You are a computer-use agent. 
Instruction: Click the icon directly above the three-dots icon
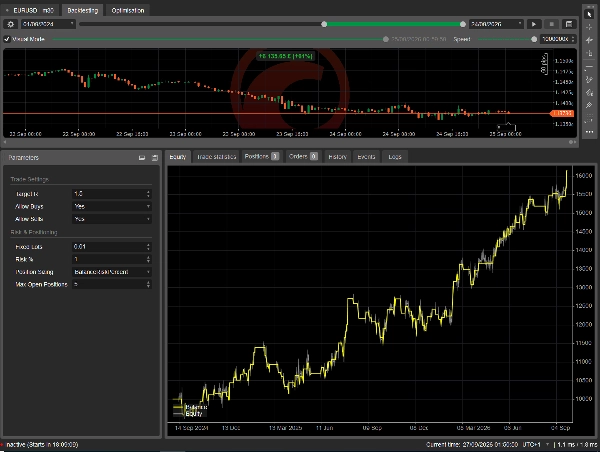pos(589,120)
